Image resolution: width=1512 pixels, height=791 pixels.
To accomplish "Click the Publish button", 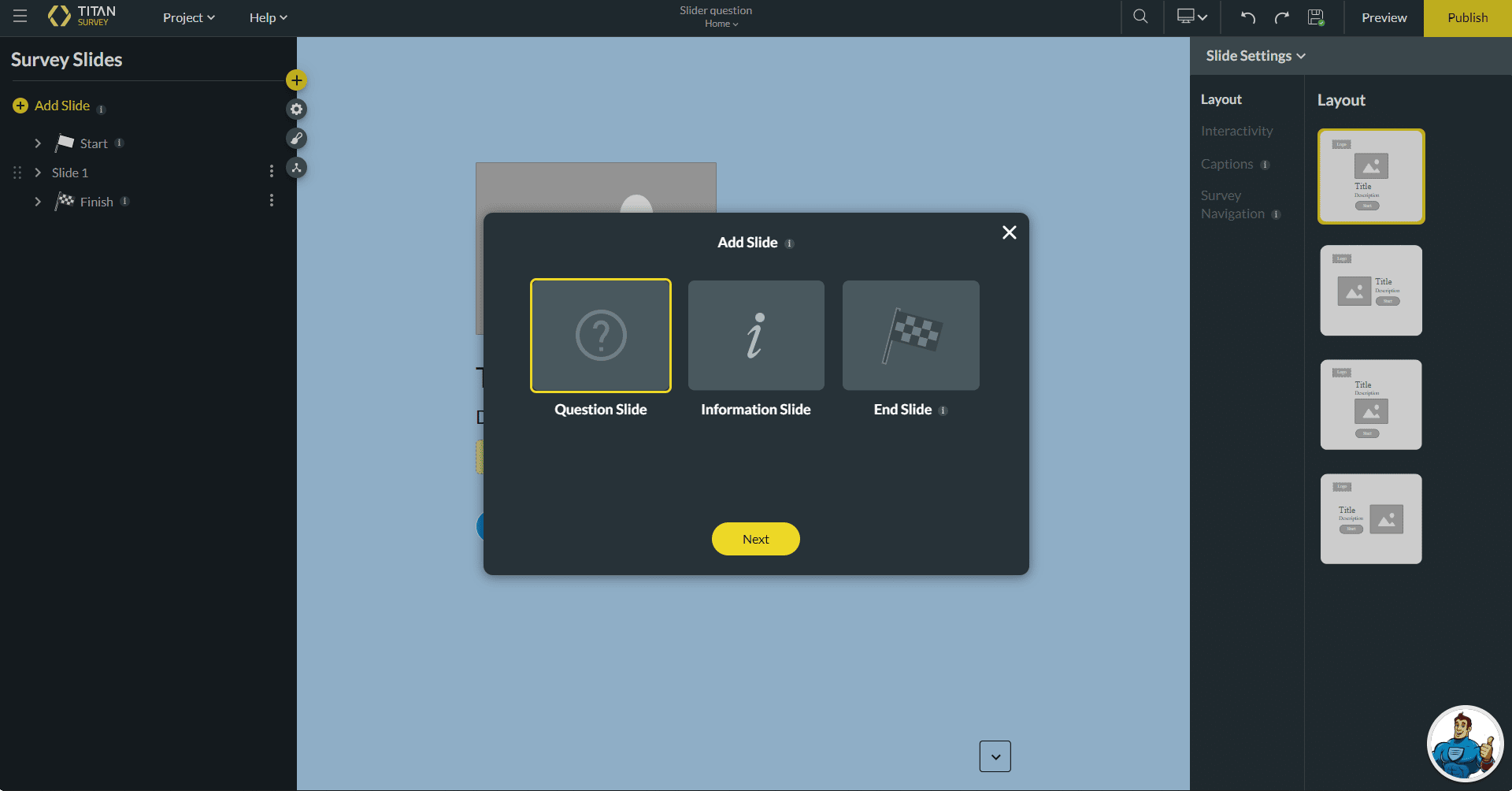I will pyautogui.click(x=1467, y=17).
